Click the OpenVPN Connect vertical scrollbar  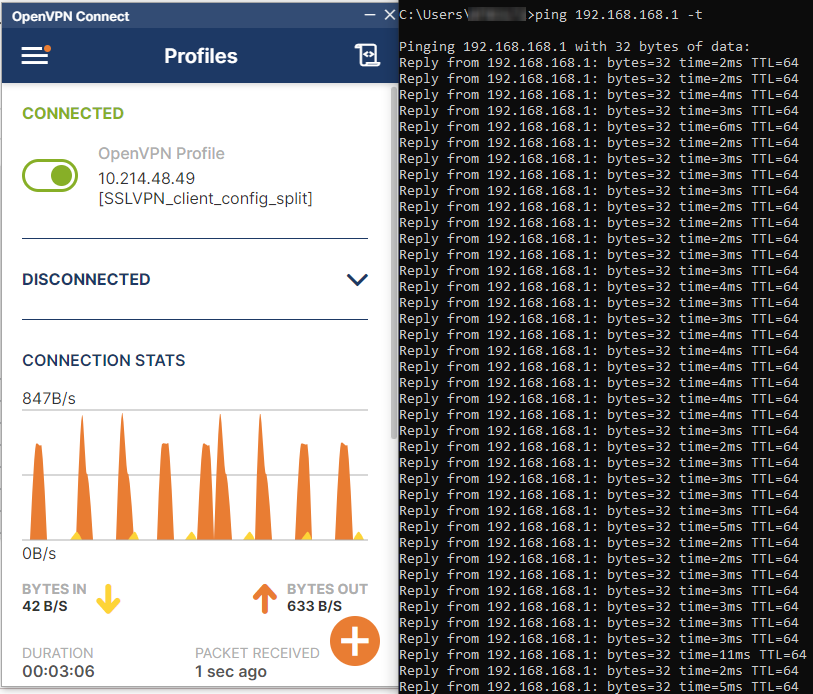point(394,263)
